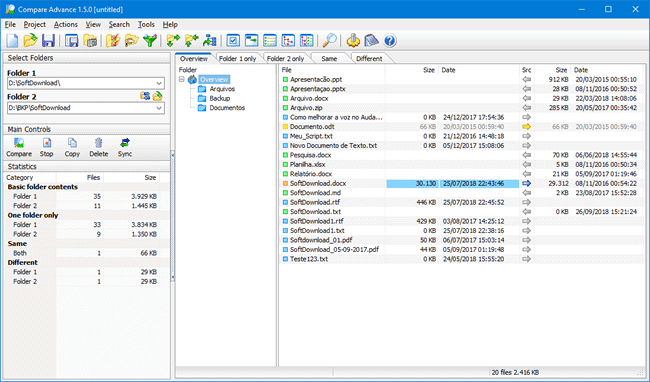Select the Backup folder in tree
Viewport: 650px width, 382px height.
[x=220, y=98]
